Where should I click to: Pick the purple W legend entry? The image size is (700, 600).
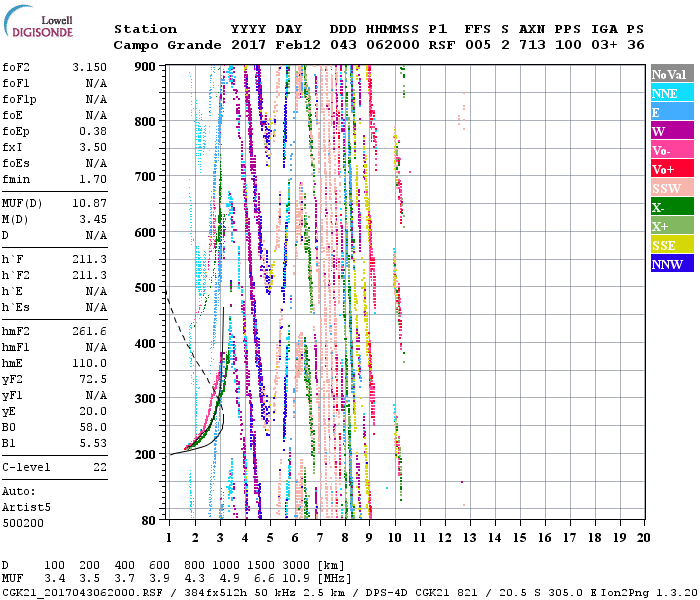[x=672, y=131]
